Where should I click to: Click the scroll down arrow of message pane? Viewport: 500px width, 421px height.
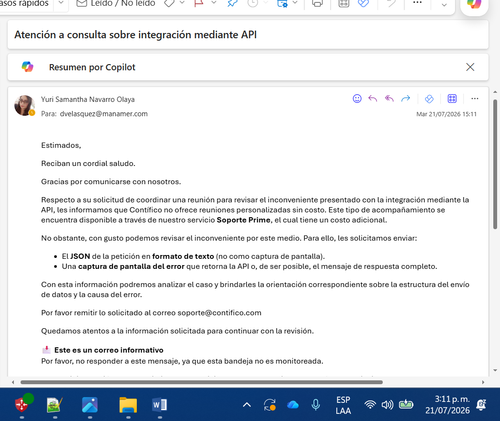[x=495, y=370]
